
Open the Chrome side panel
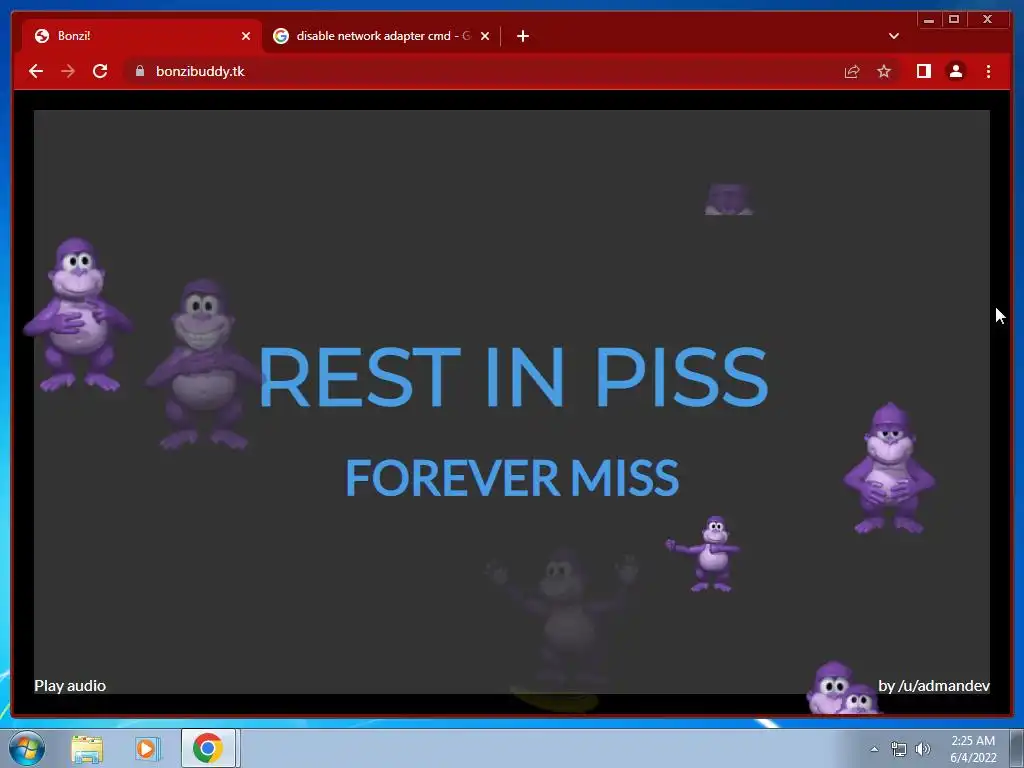click(923, 71)
